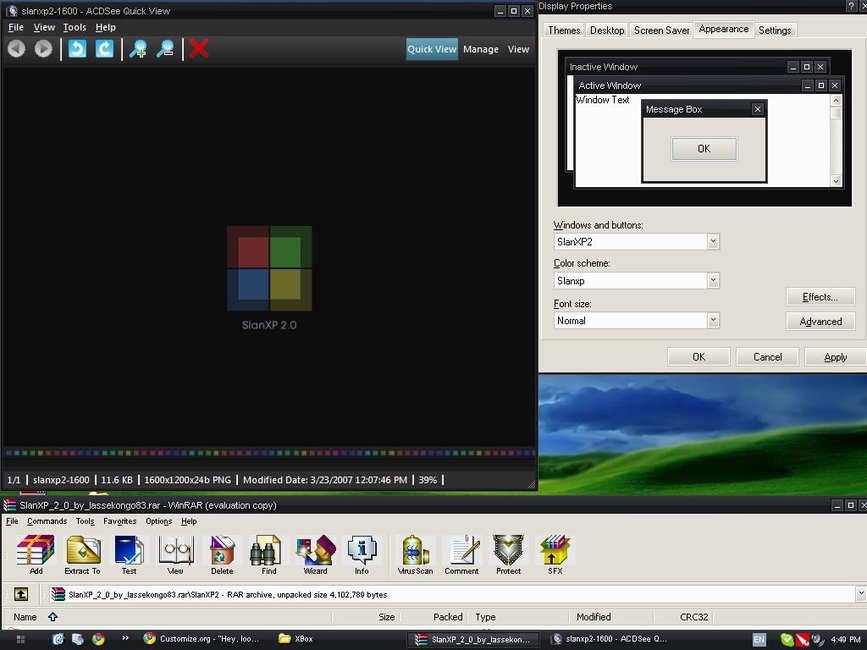Add archive Comment in WinRAR

tap(462, 555)
